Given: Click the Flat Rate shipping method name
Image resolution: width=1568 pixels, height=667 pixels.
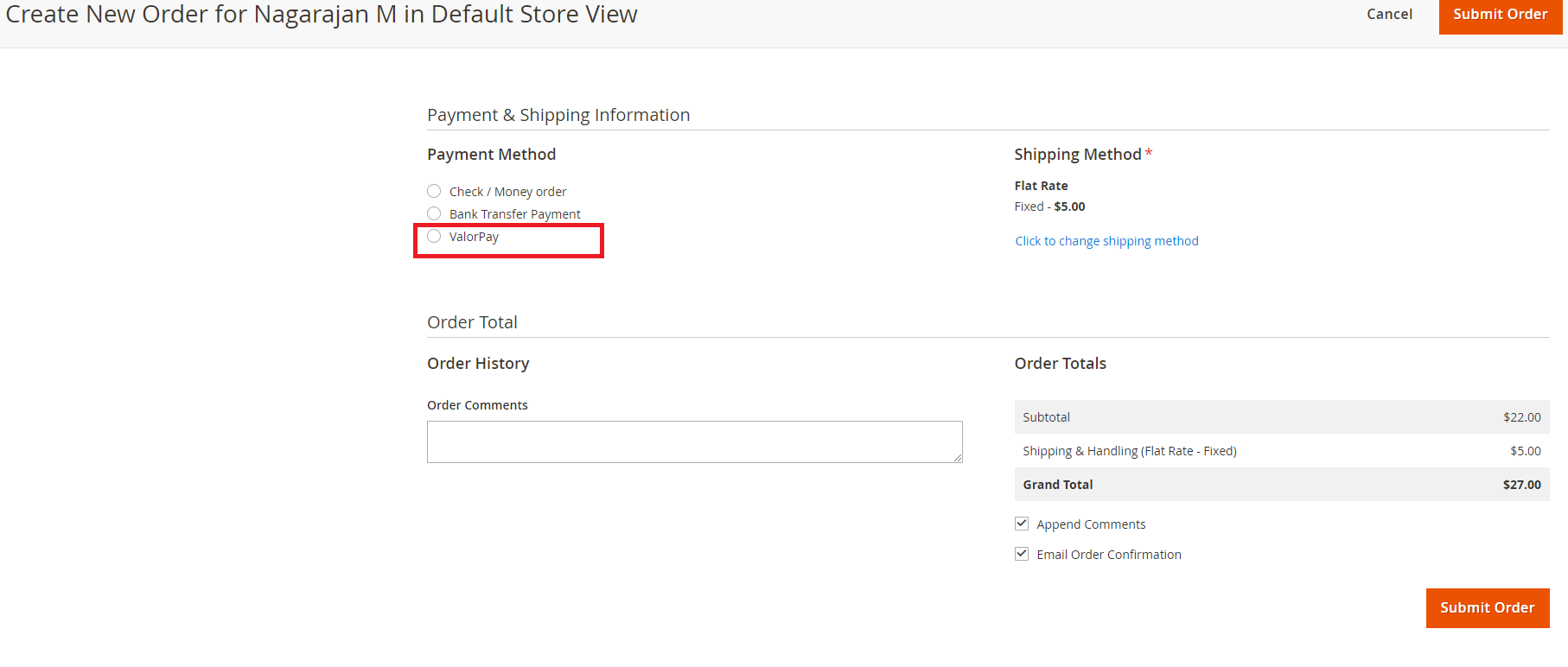Looking at the screenshot, I should tap(1041, 186).
